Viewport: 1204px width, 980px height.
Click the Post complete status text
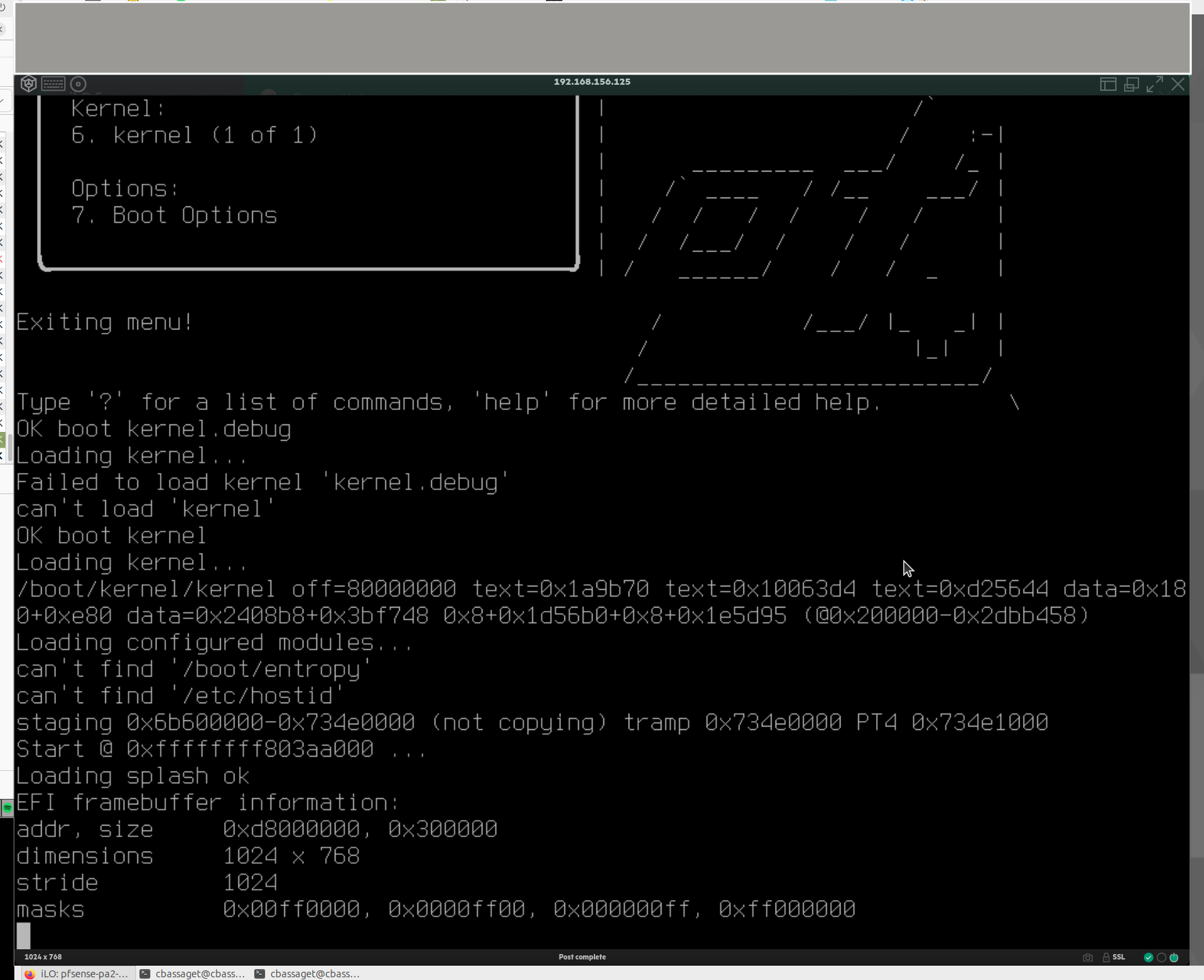[582, 957]
